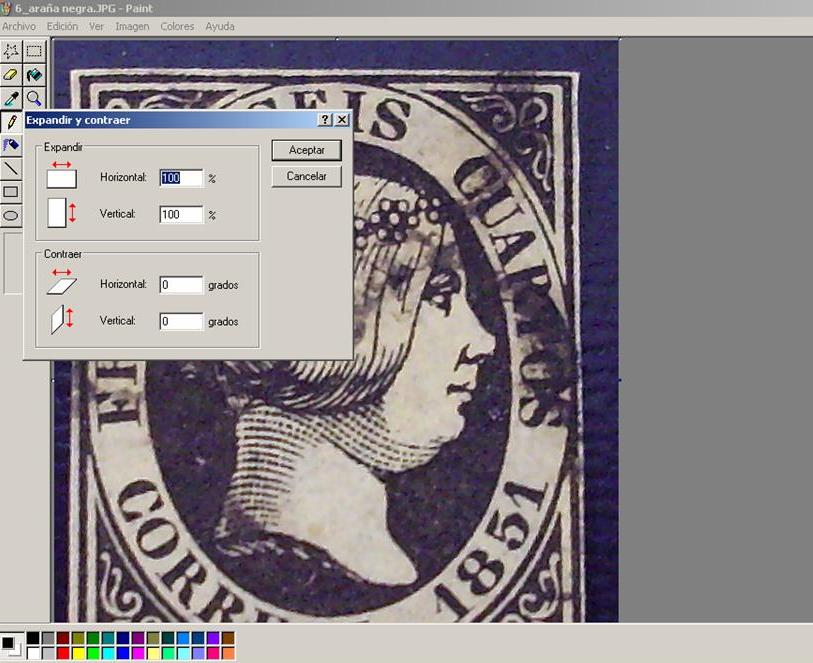Pick the Rectangle shape tool
813x663 pixels.
(11, 192)
